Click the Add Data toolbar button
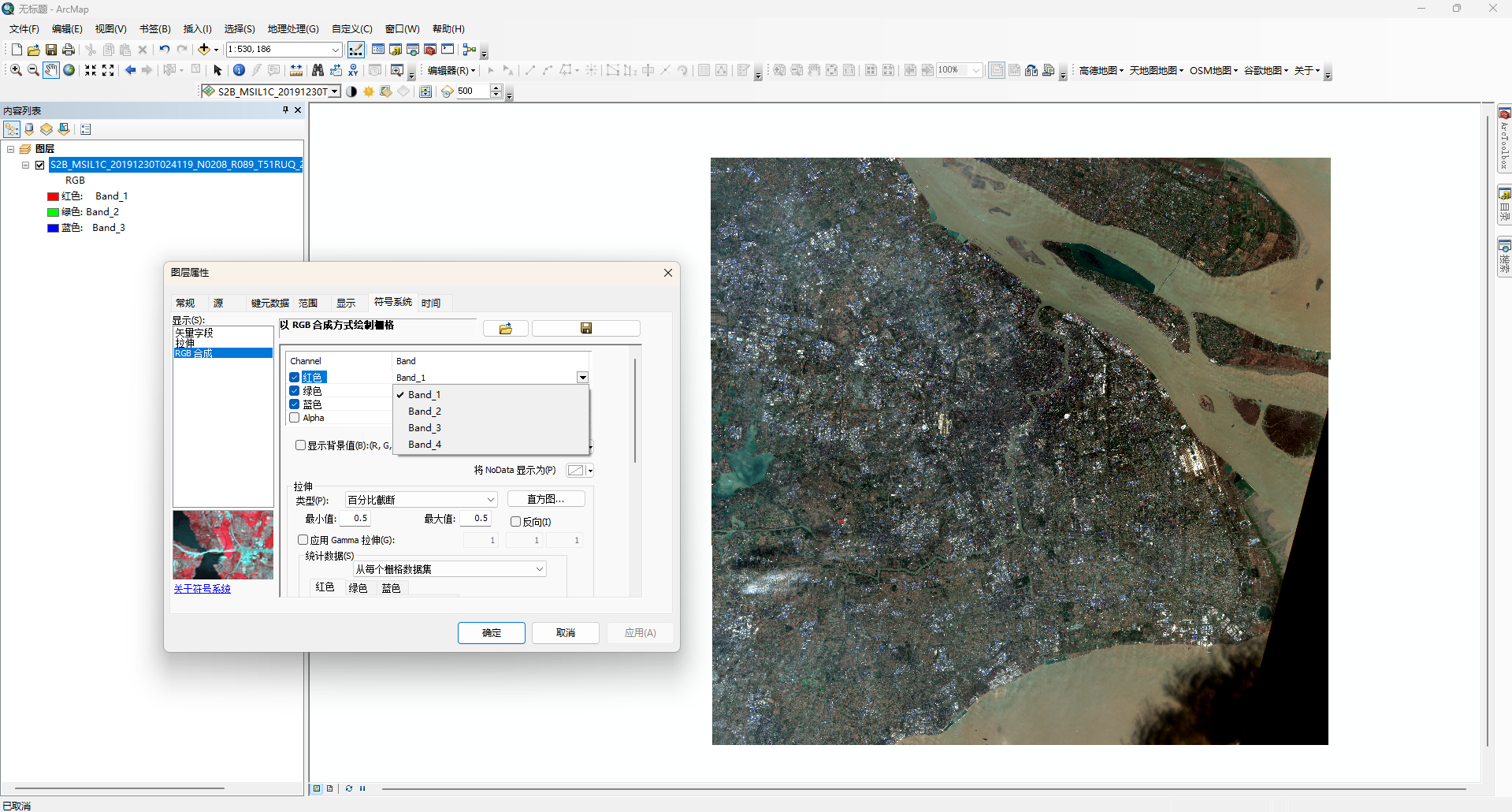Viewport: 1512px width, 812px height. [x=204, y=49]
